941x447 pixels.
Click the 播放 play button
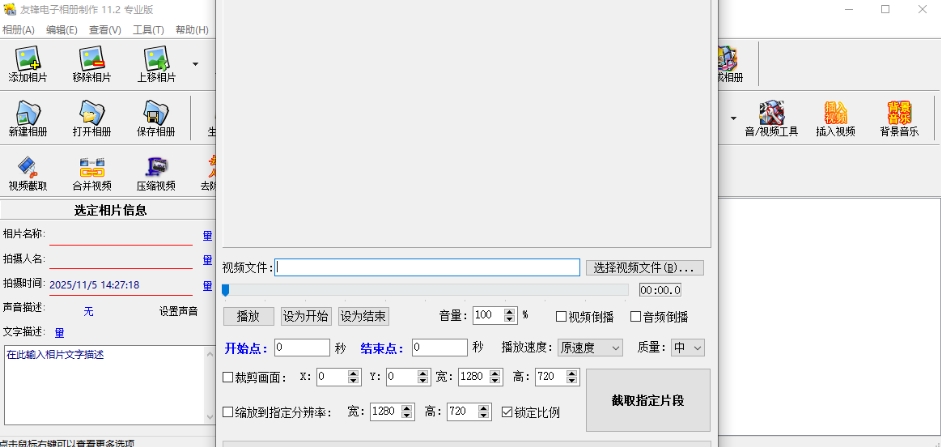point(248,316)
